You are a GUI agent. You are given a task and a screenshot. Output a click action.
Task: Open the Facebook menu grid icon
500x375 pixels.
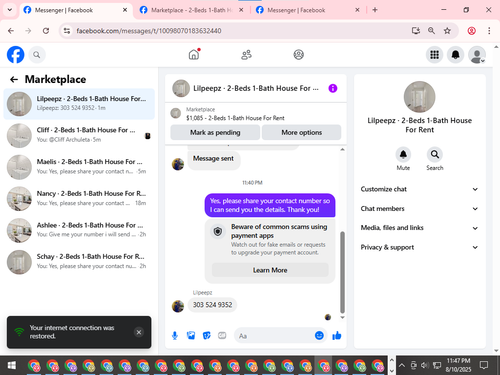click(x=434, y=55)
